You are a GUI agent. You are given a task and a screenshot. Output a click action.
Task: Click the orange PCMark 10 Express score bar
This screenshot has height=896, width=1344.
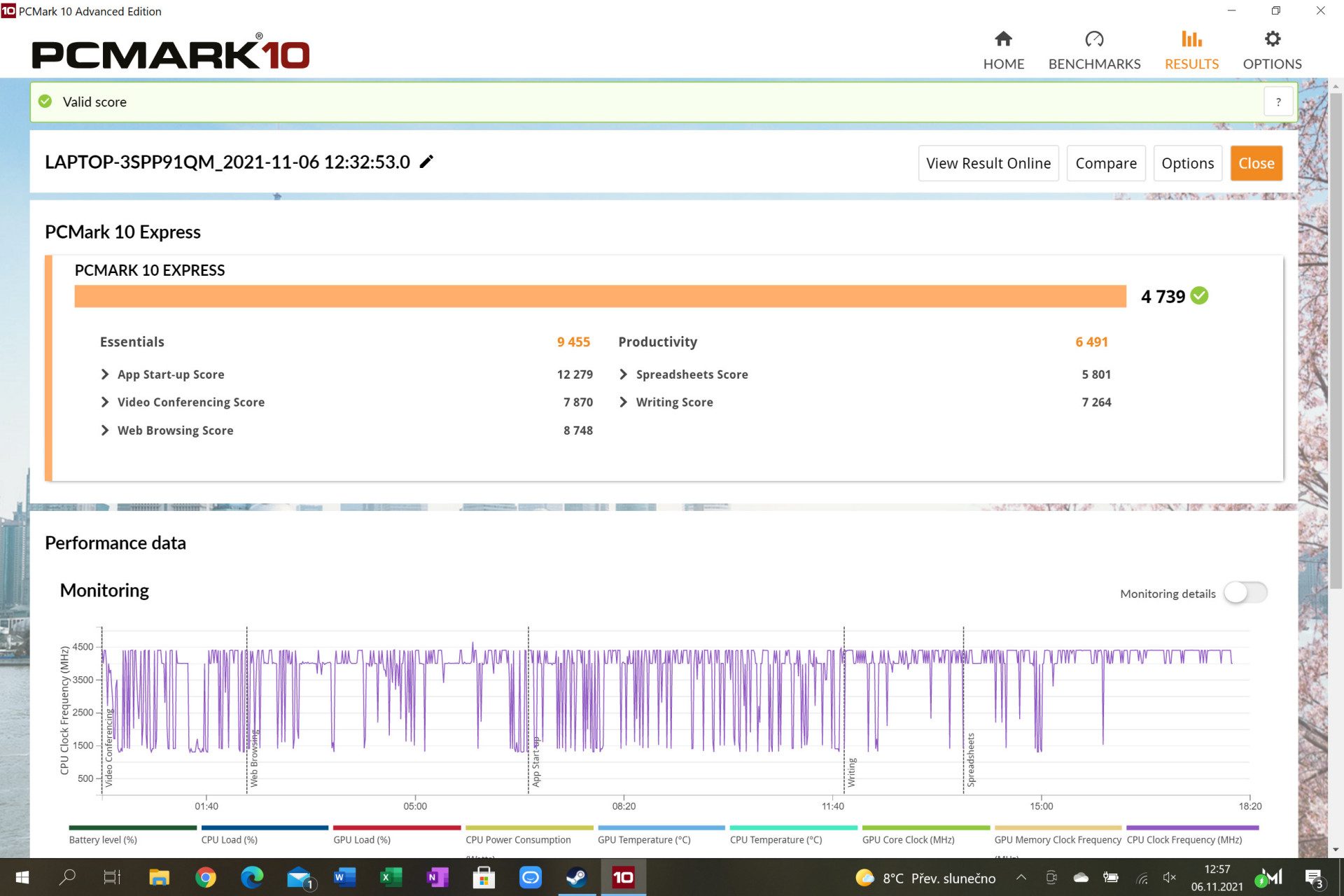(x=600, y=296)
